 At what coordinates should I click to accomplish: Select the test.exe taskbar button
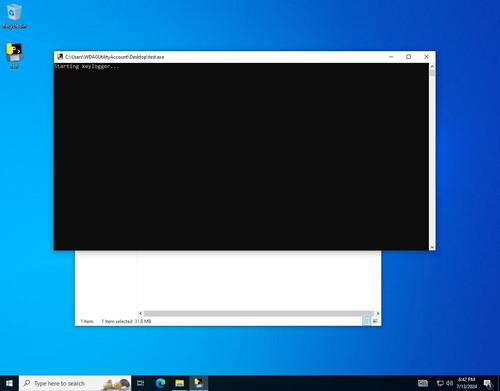coord(199,383)
